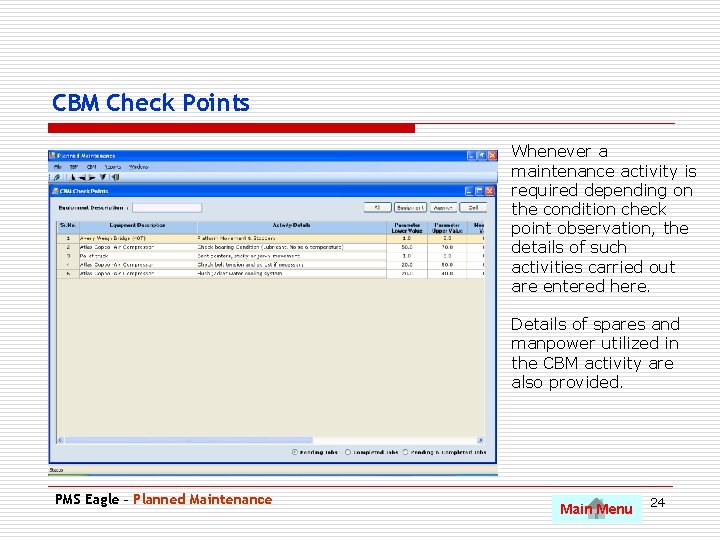Click the Parameter Upper Value column header
The image size is (720, 540).
pos(447,228)
